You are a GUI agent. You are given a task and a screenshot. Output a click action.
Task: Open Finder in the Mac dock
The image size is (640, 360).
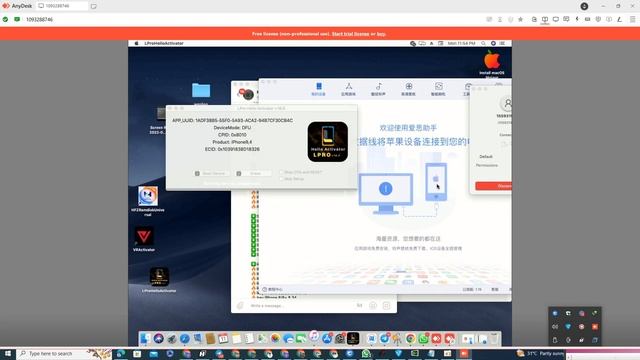pyautogui.click(x=145, y=338)
